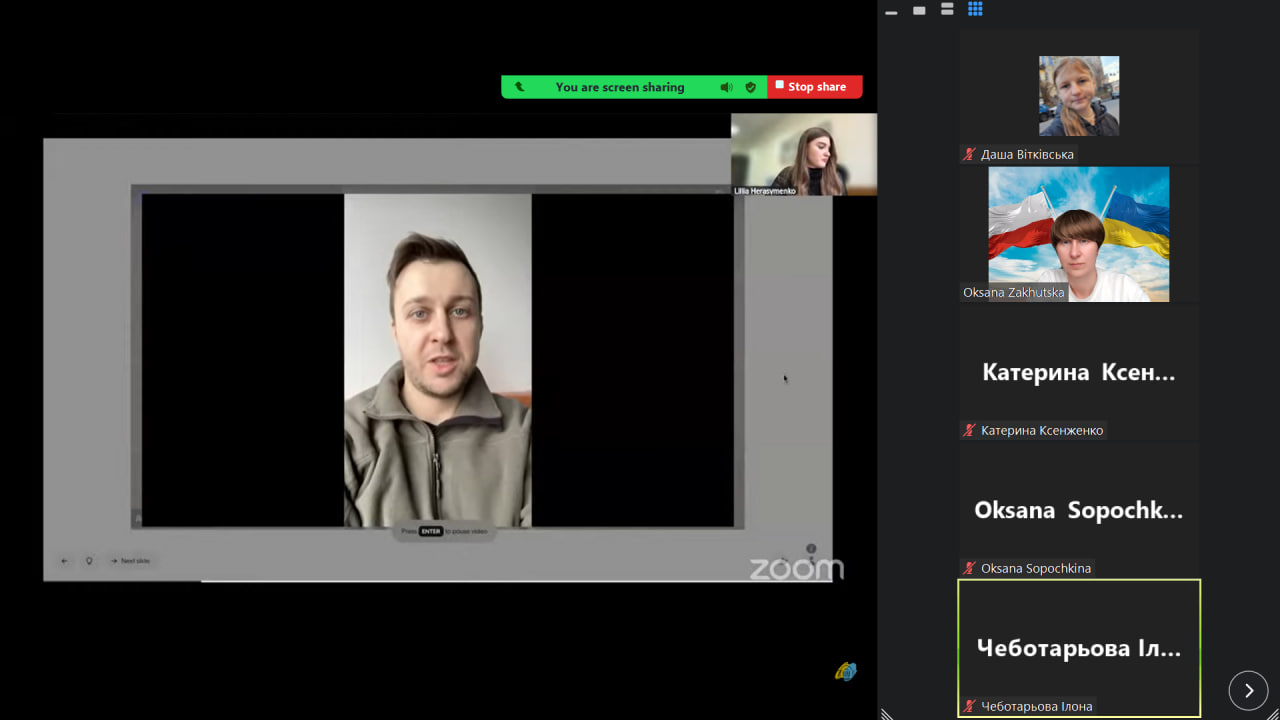Switch video panel to stacked strip view

(x=947, y=10)
